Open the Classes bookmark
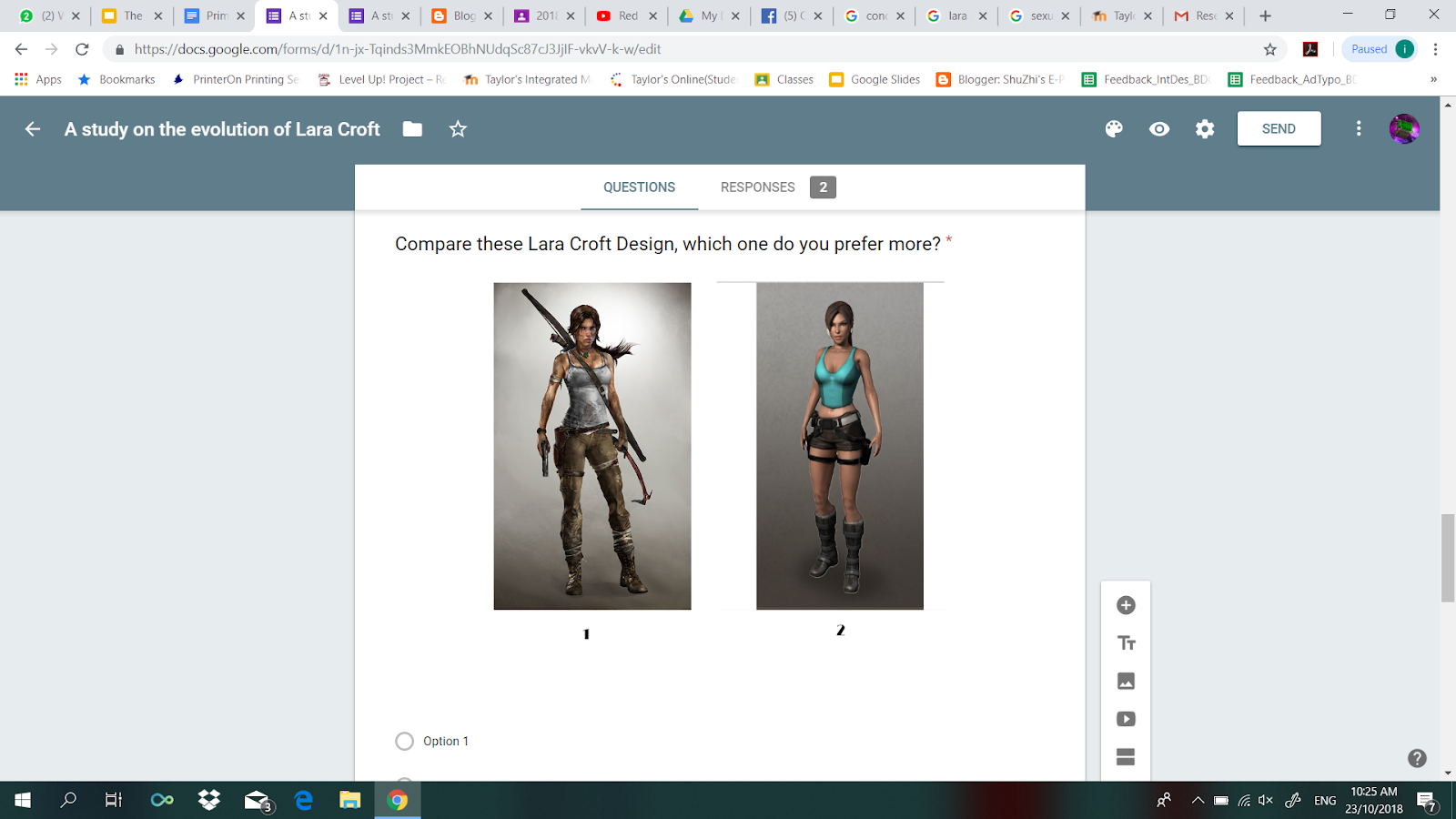Screen dimensions: 1456x819 [784, 79]
